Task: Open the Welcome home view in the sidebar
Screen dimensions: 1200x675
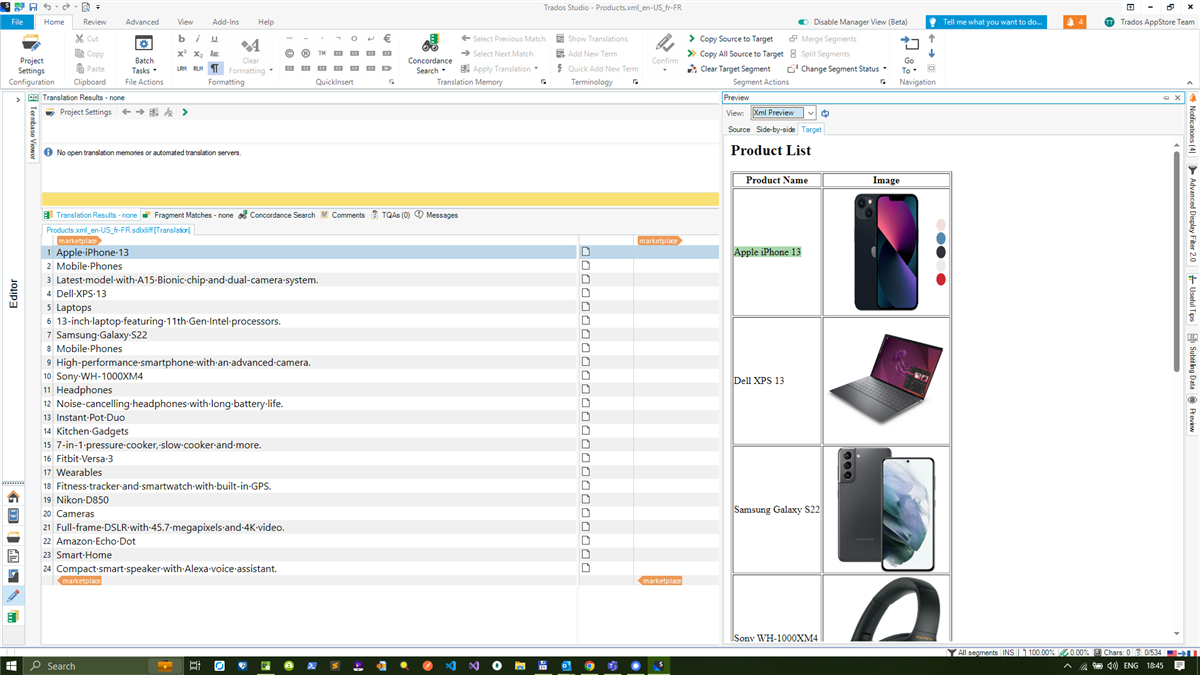Action: (x=13, y=496)
